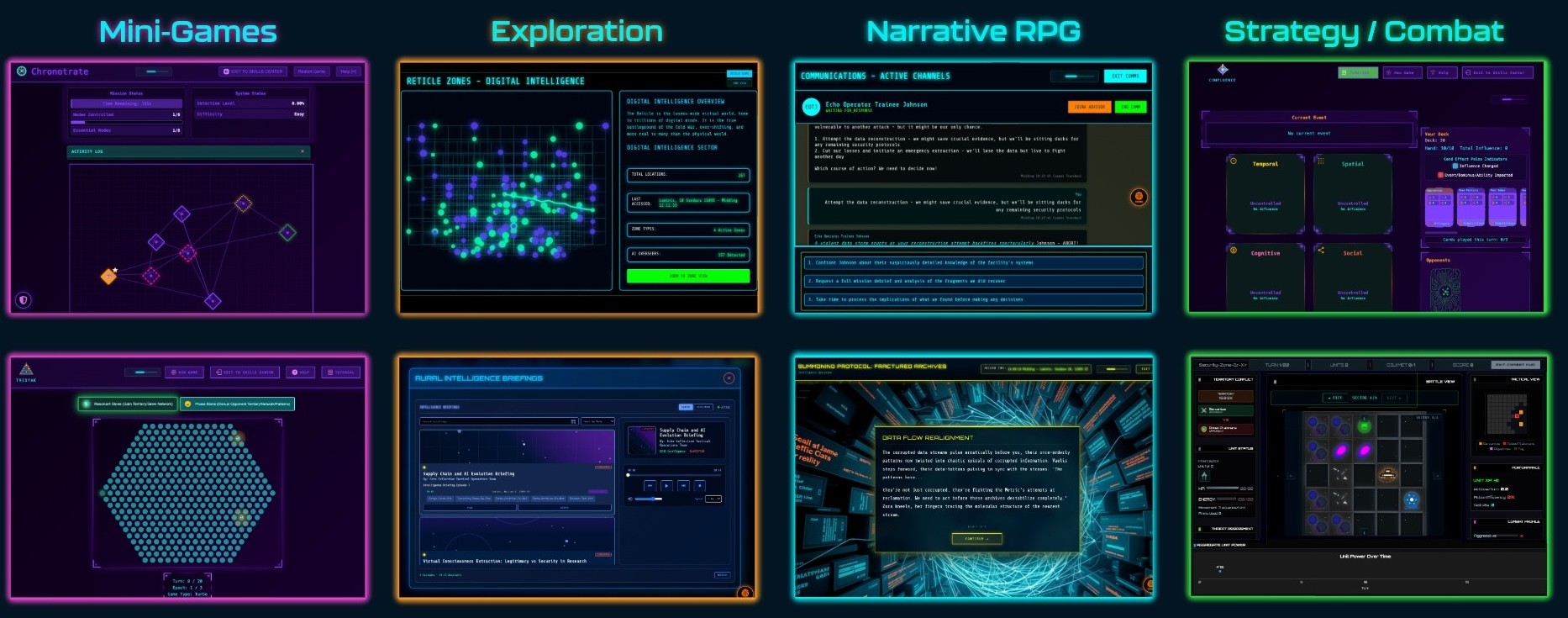Toggle the Phase Stone option
Viewport: 1568px width, 618px height.
tap(237, 404)
